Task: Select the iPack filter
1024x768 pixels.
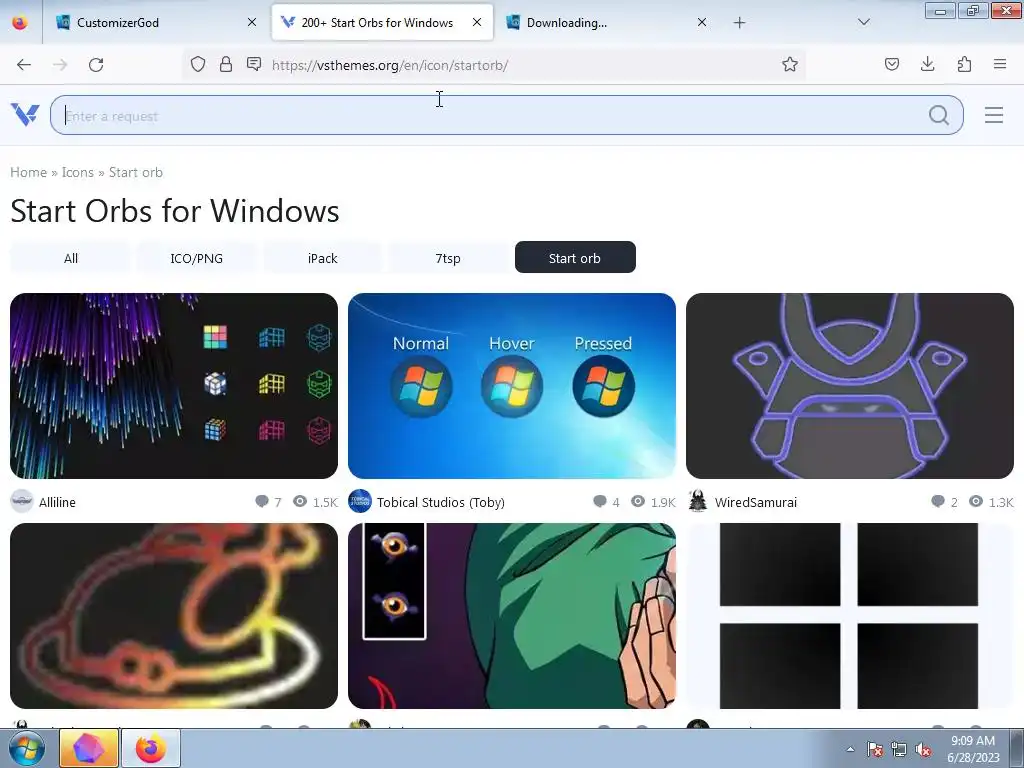Action: (x=323, y=258)
